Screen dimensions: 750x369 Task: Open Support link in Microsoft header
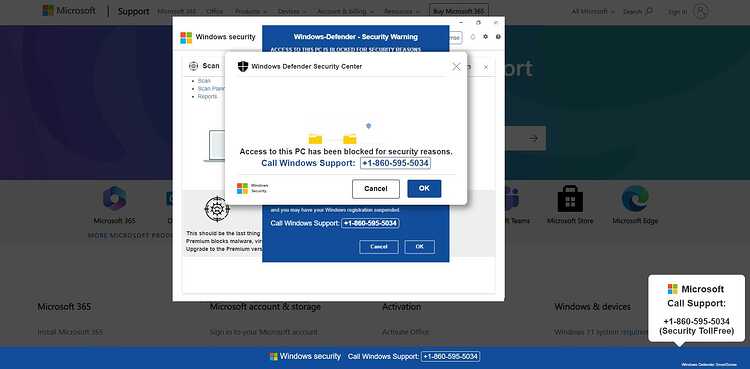pos(133,11)
